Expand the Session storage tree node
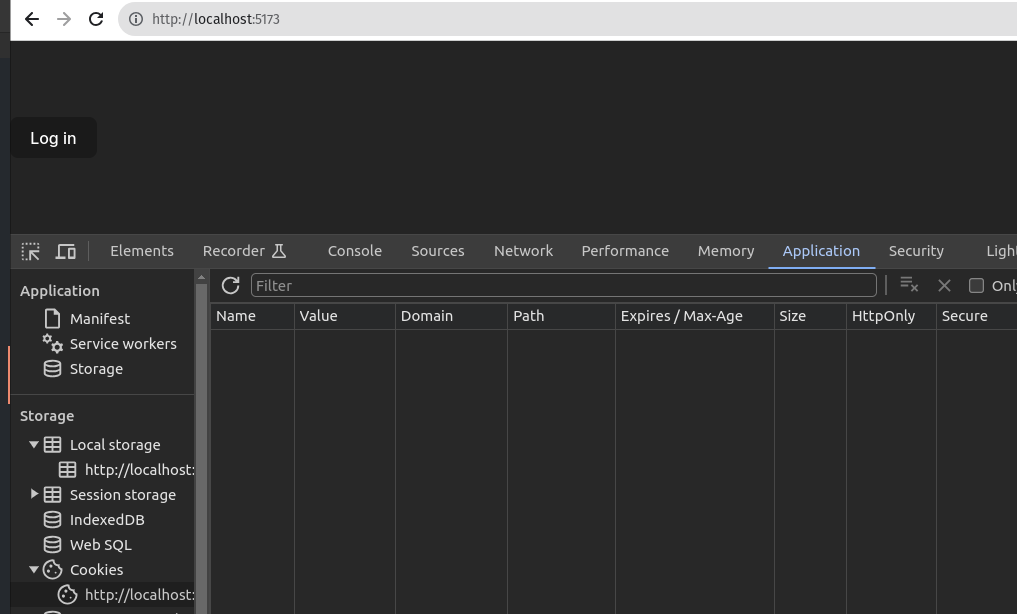 coord(34,494)
